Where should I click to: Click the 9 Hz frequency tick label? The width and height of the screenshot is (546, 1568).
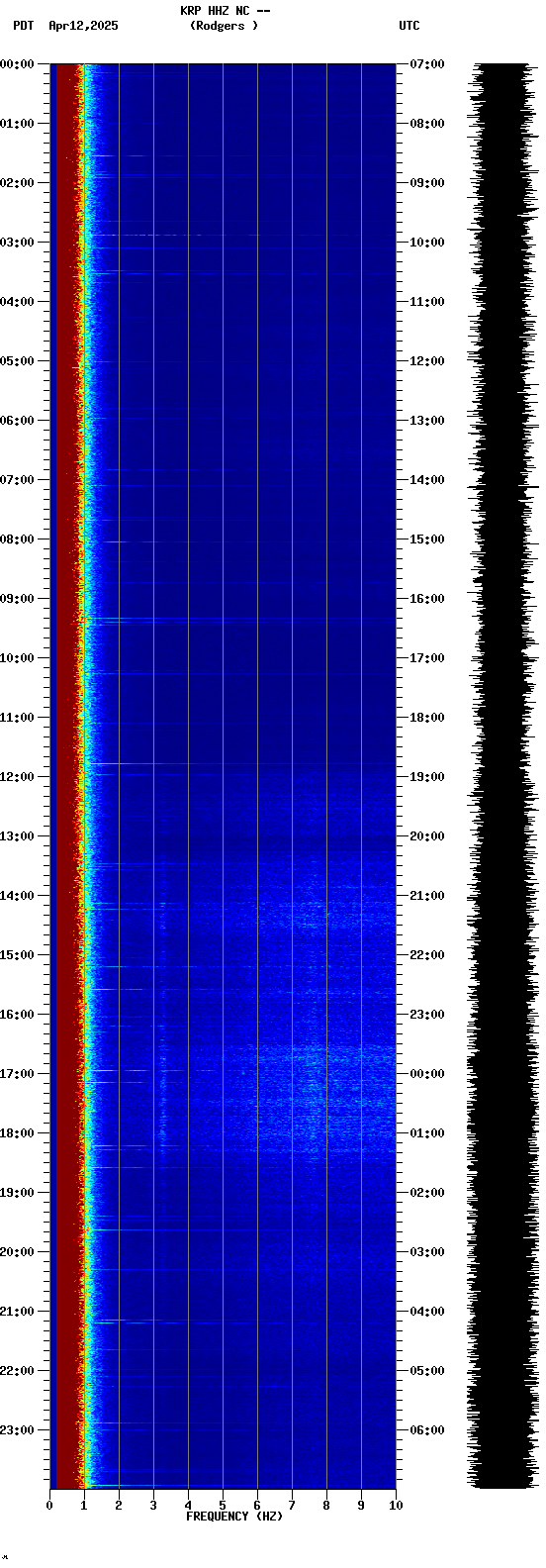click(361, 1506)
